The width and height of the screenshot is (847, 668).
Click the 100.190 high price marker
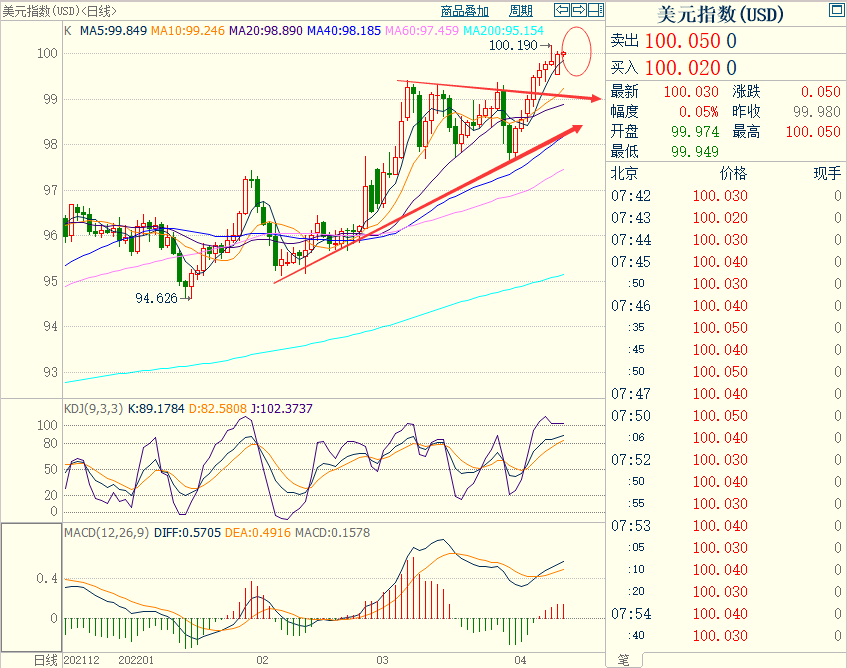point(513,46)
